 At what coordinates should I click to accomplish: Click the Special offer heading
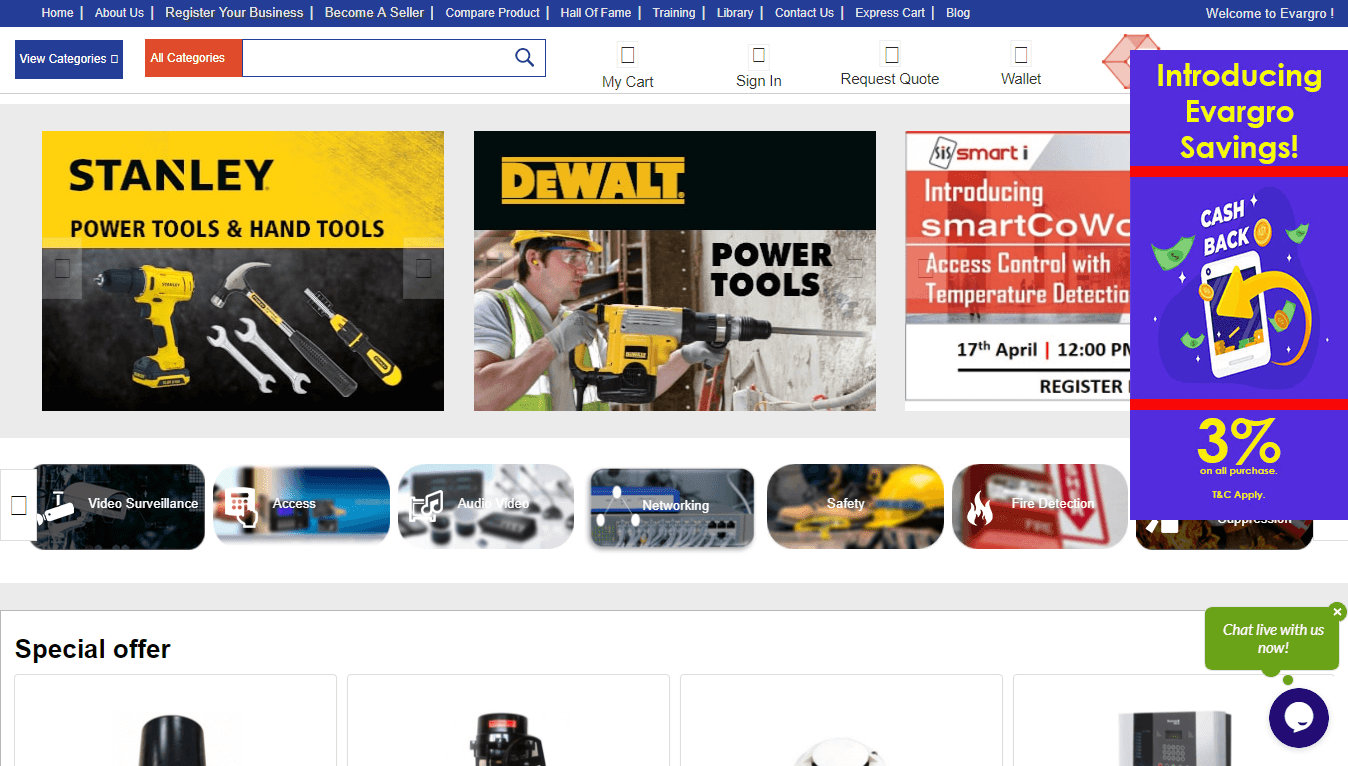click(93, 649)
